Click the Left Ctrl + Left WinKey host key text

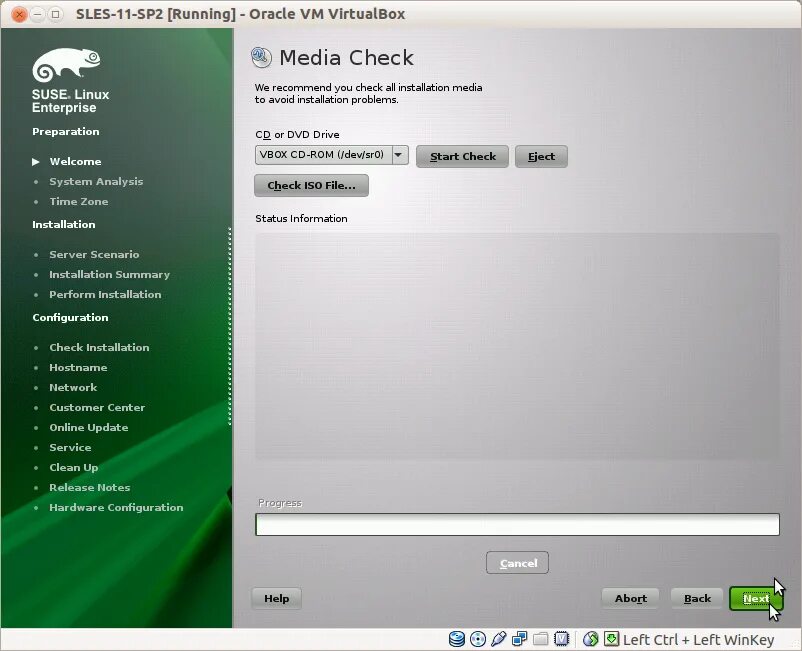coord(698,640)
